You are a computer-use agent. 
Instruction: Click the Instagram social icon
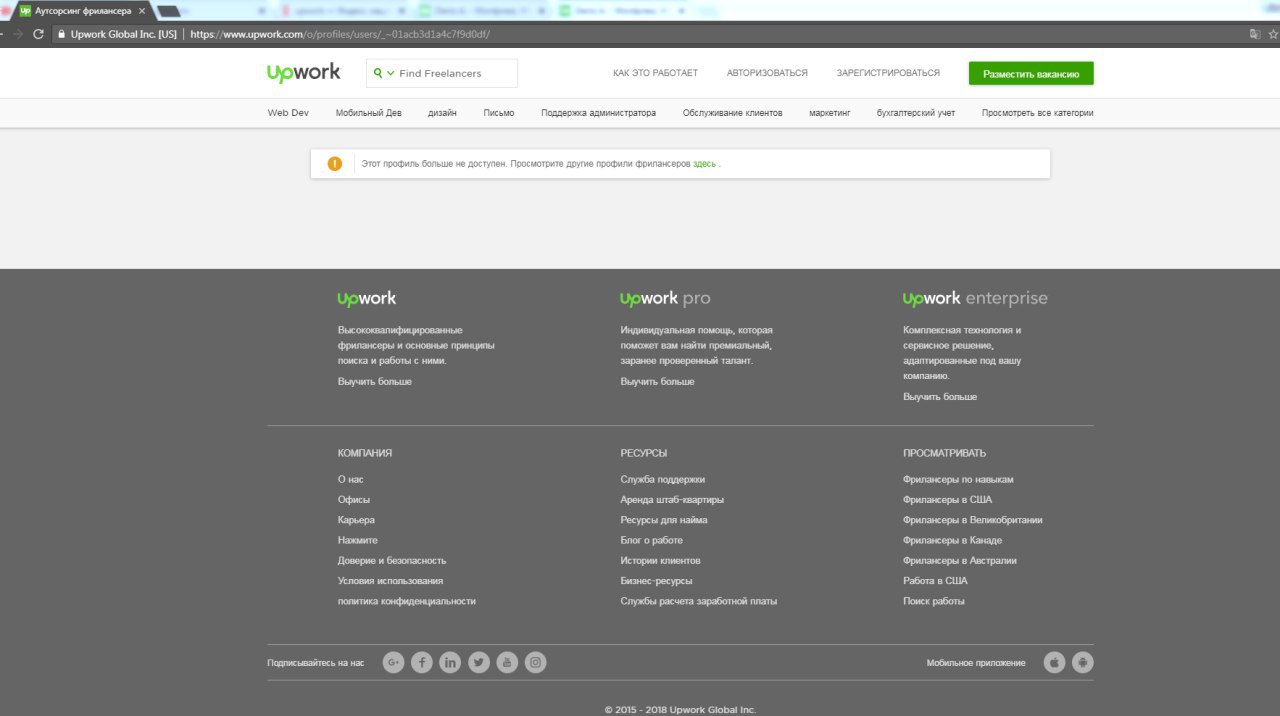coord(536,662)
